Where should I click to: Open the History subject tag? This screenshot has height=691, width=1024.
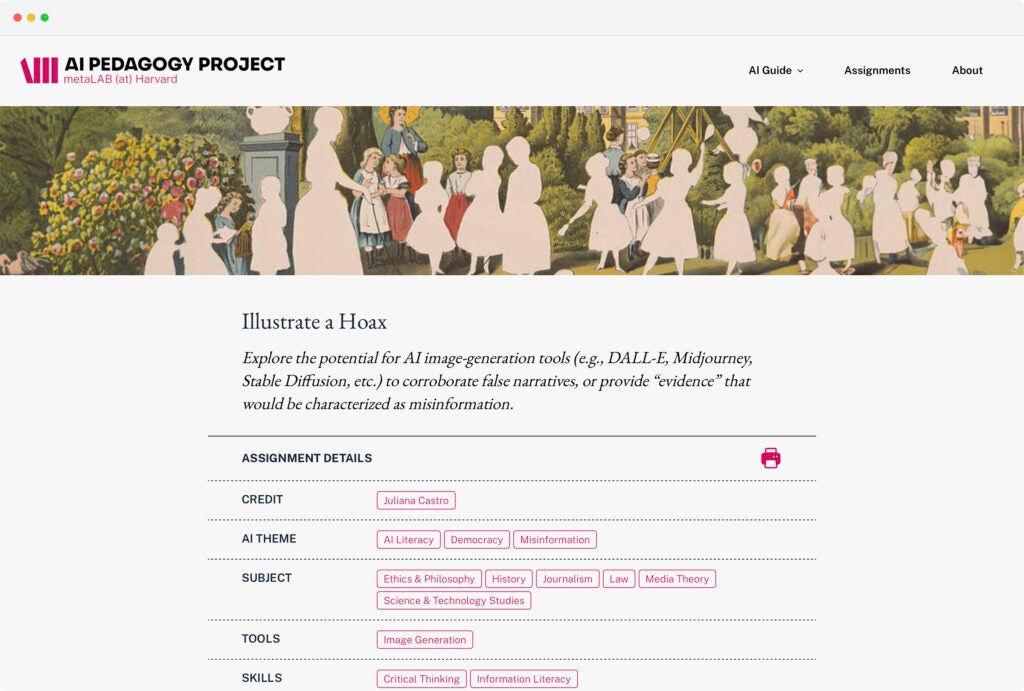click(508, 579)
